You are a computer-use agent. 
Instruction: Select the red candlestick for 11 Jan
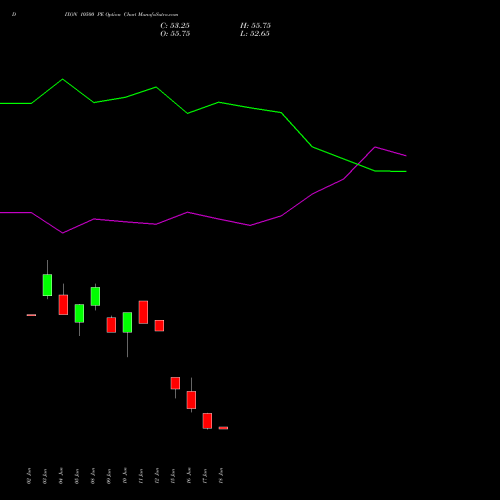click(143, 312)
